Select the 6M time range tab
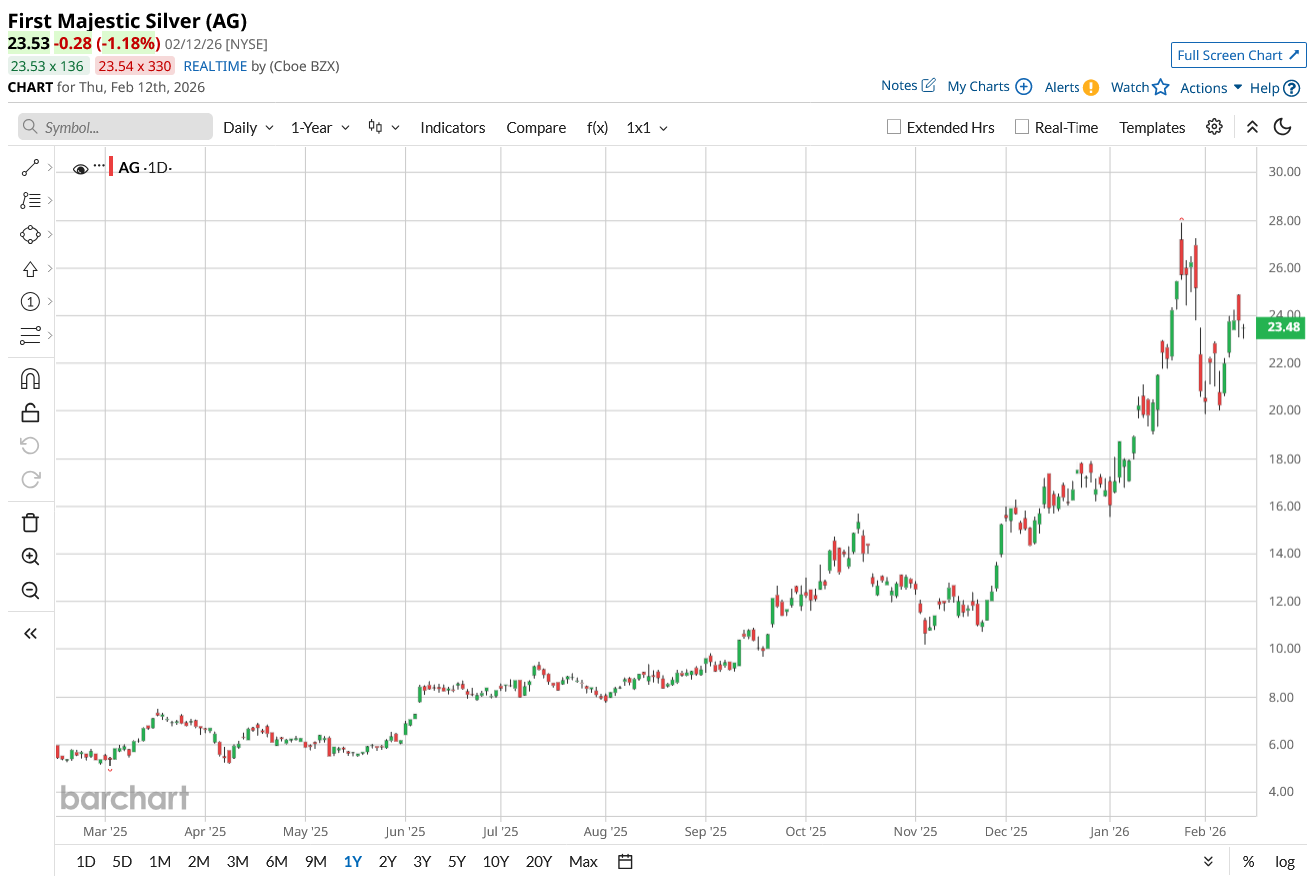Viewport: 1308px width, 876px height. 277,861
